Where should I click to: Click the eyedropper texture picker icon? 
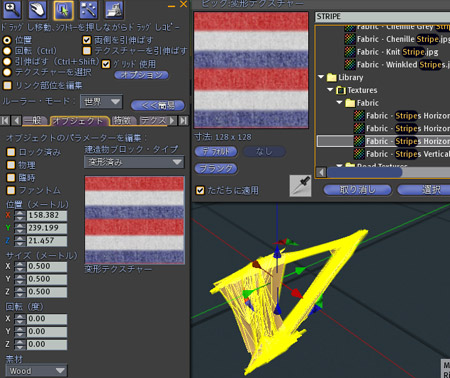point(300,185)
